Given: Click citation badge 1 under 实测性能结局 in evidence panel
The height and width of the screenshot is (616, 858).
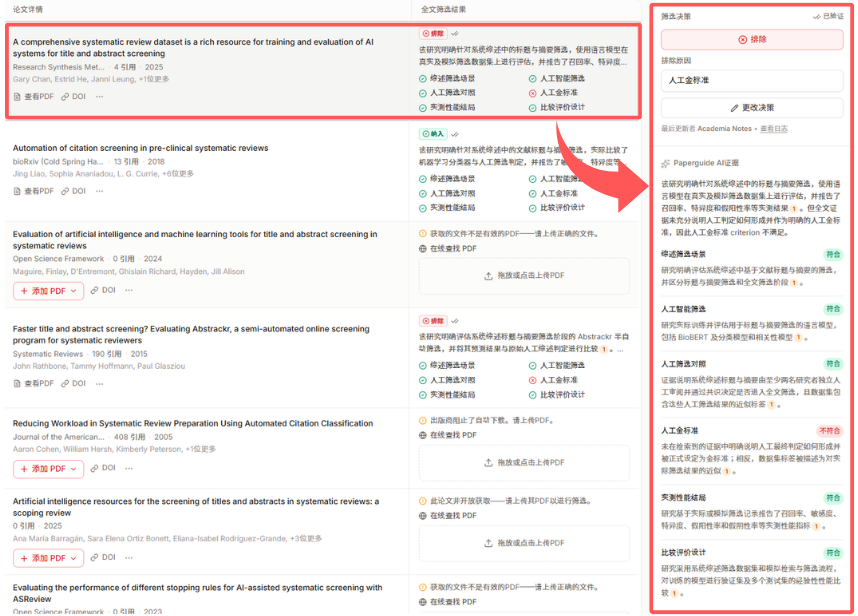Looking at the screenshot, I should [816, 526].
